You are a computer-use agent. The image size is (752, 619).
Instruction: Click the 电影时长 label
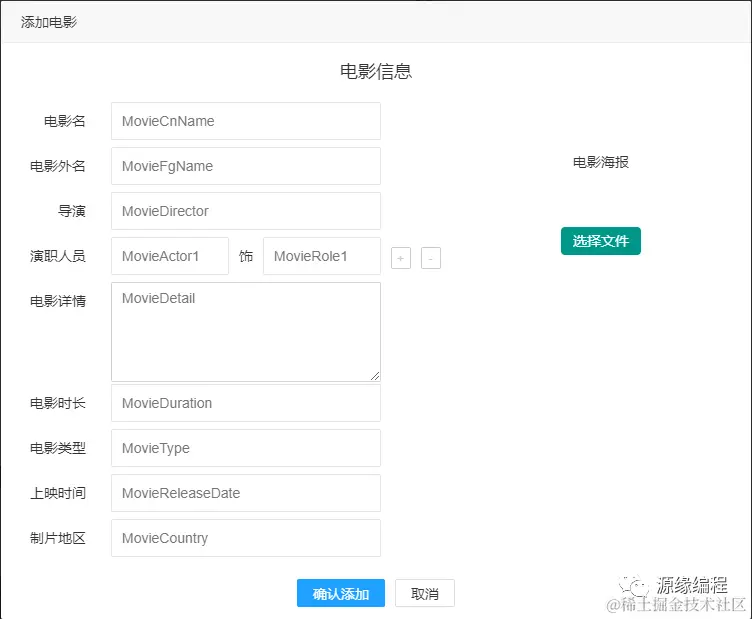coord(58,403)
